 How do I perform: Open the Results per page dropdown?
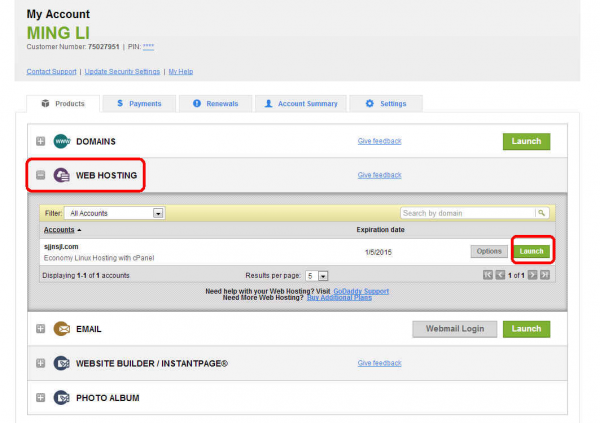323,275
